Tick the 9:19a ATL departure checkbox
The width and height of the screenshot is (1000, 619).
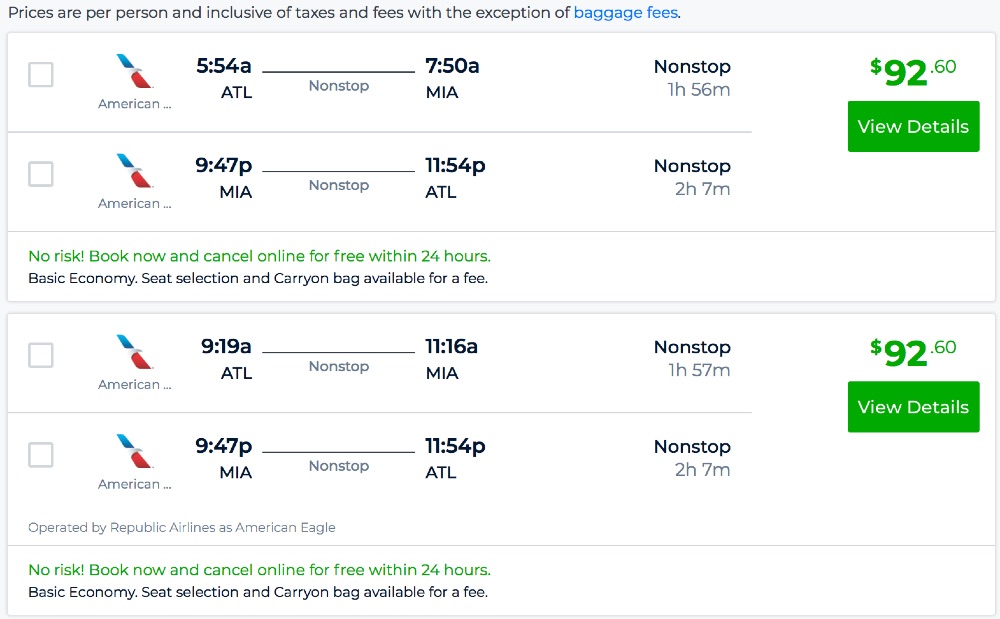point(41,355)
